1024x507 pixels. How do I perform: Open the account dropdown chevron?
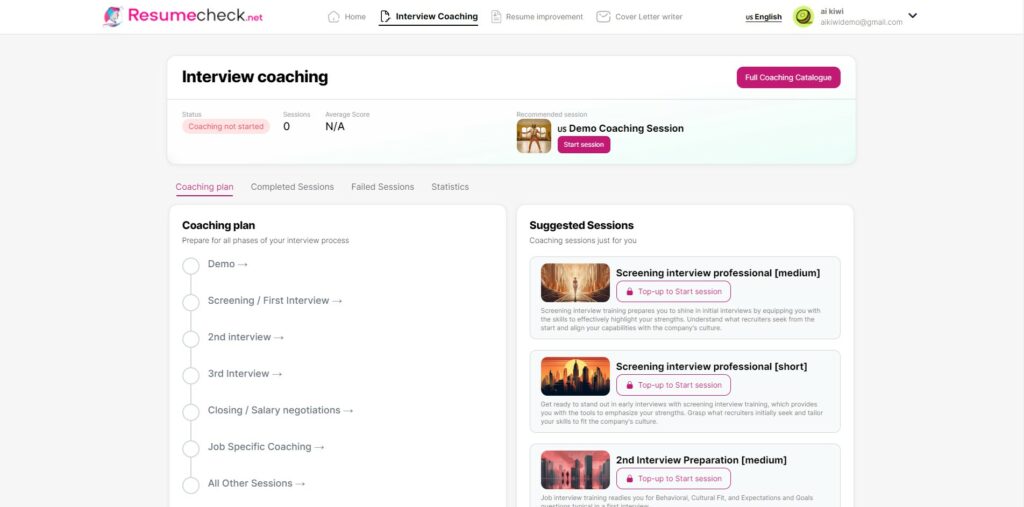(912, 16)
